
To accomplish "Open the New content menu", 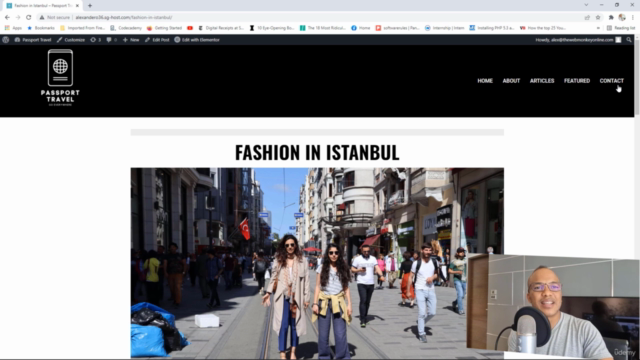I will [x=131, y=40].
